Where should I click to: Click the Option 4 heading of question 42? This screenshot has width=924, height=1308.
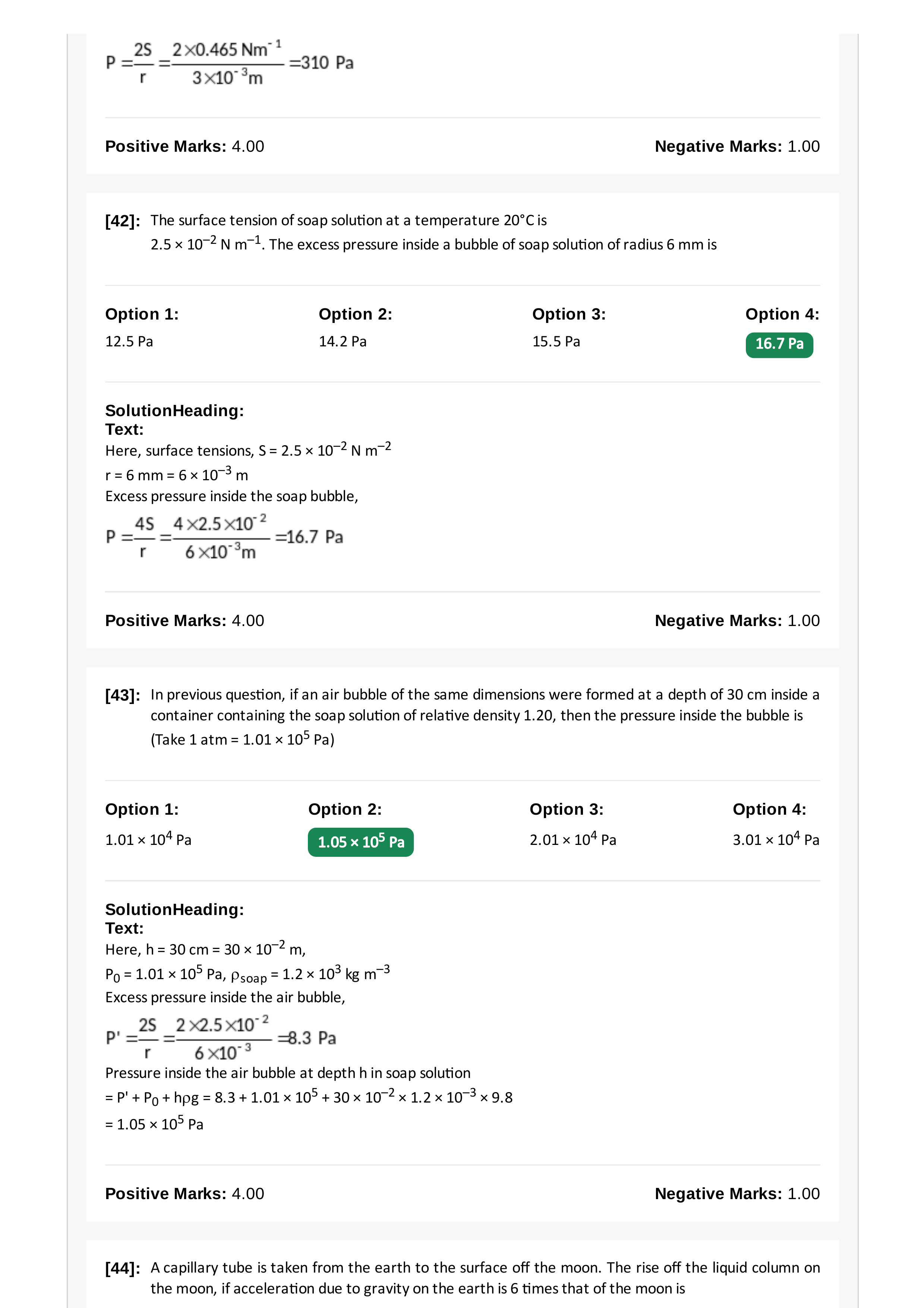(782, 314)
